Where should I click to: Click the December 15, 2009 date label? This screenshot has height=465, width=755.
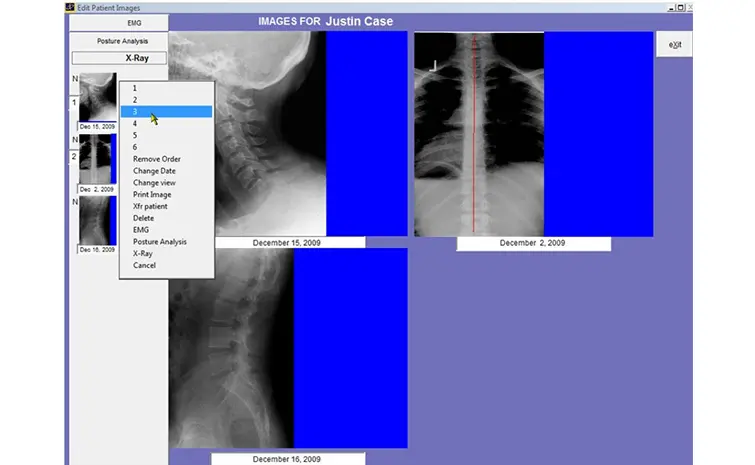[286, 243]
